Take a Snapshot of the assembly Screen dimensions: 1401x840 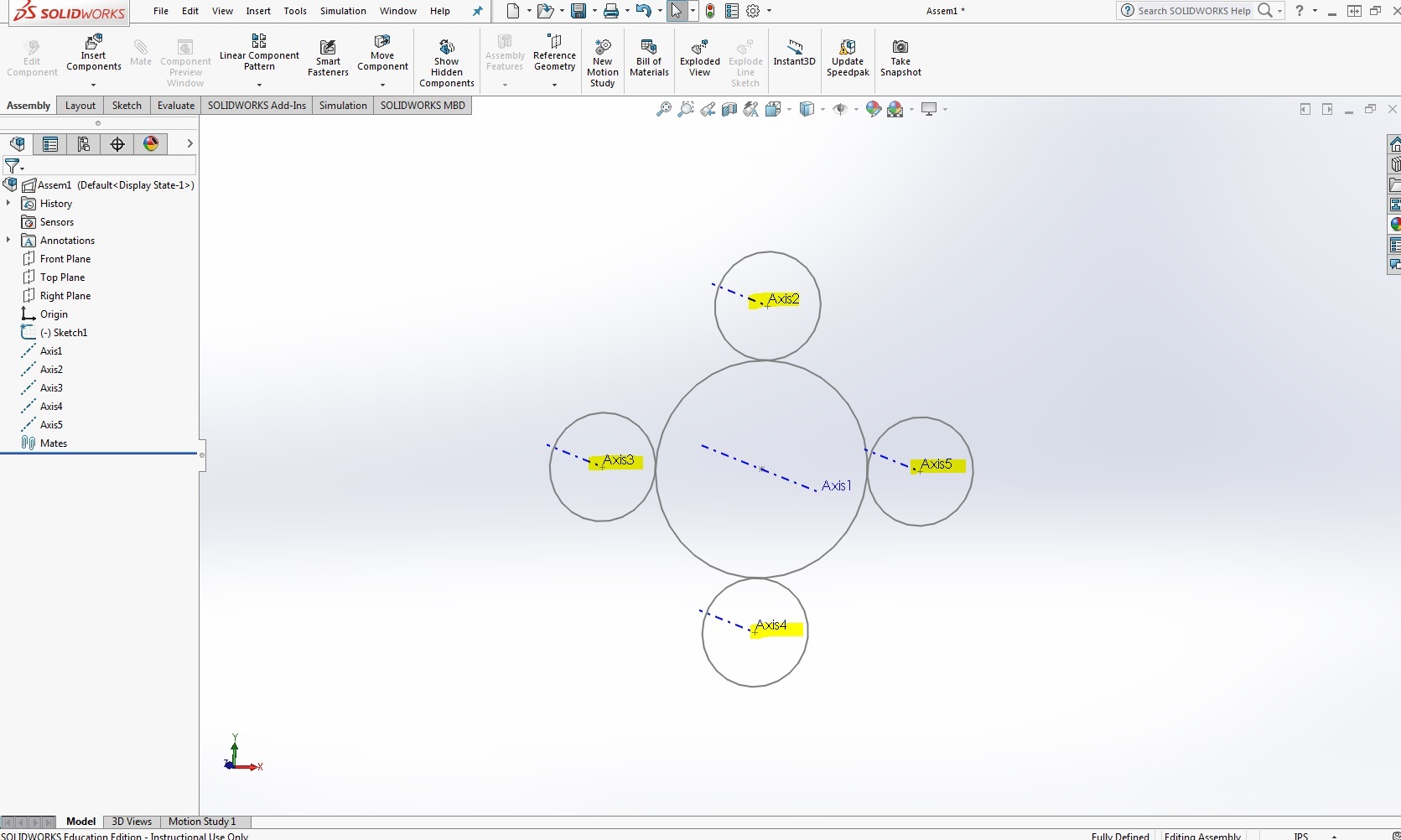900,57
